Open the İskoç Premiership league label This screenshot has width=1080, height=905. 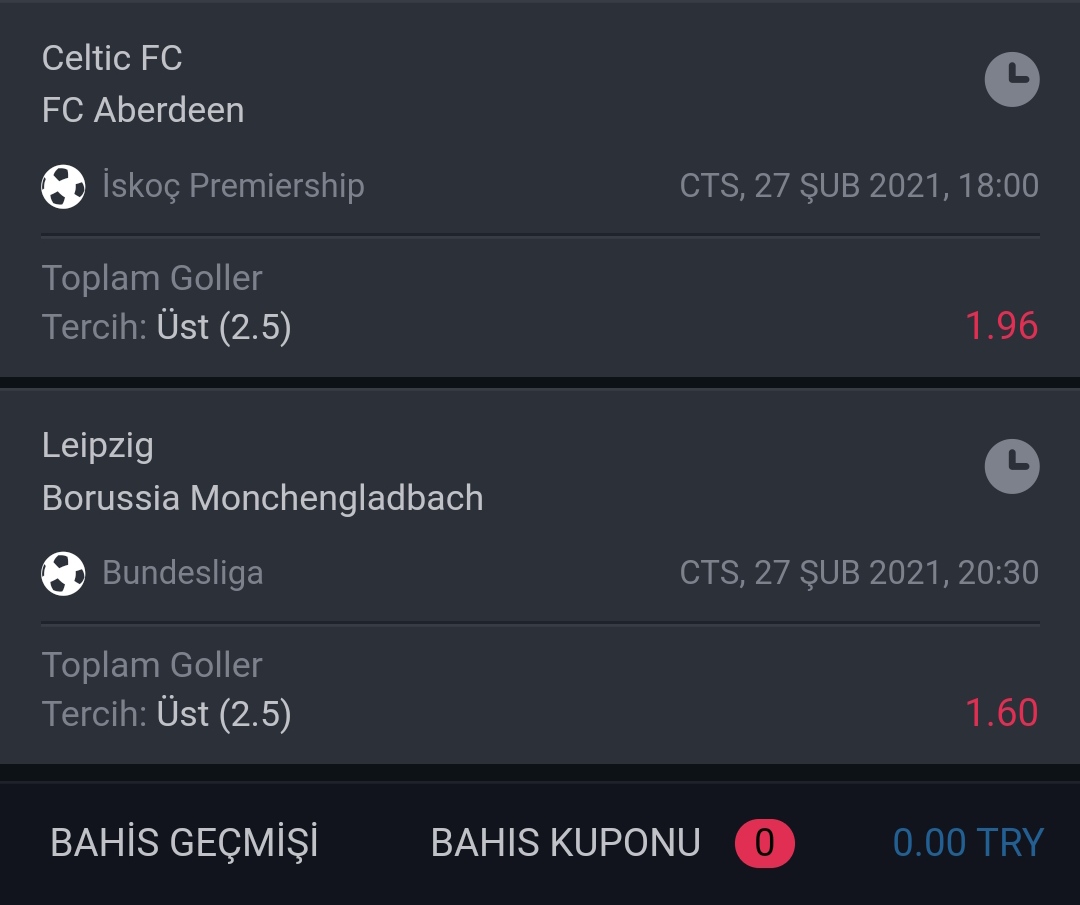[x=233, y=186]
